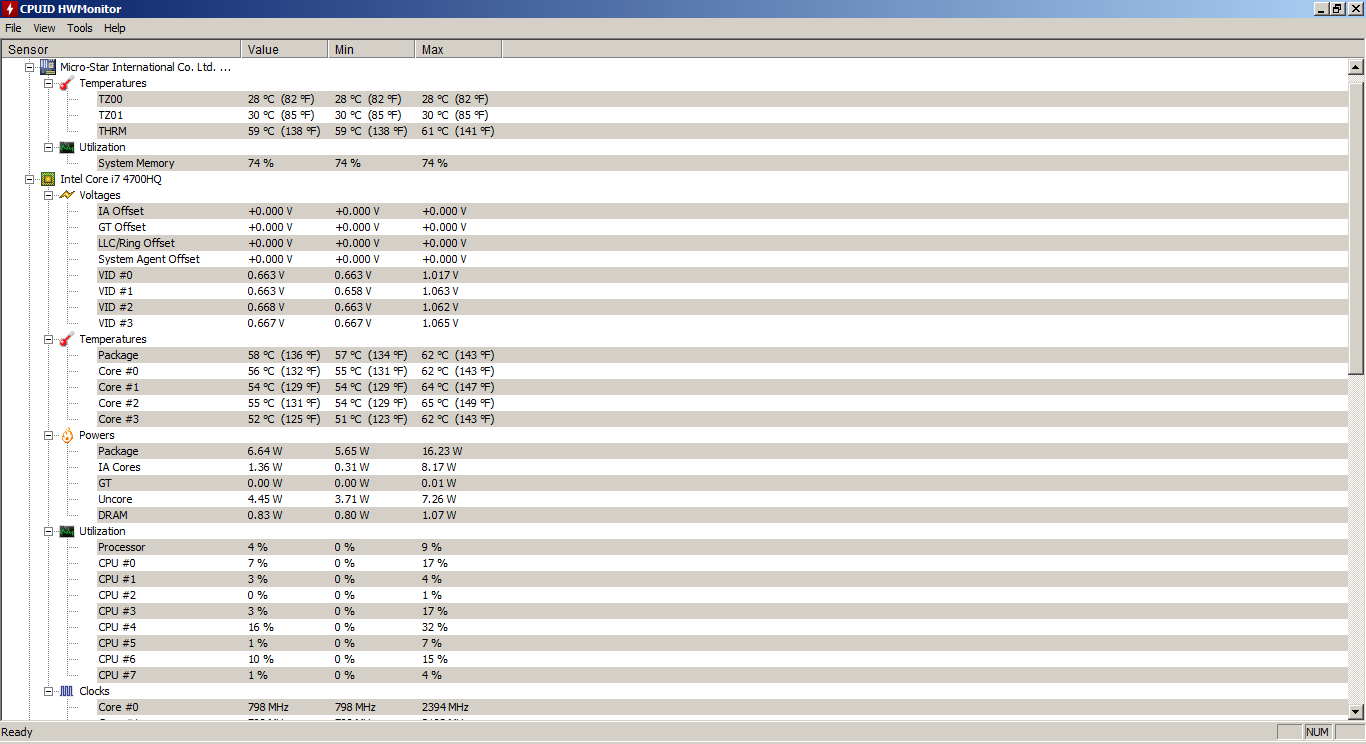1366x744 pixels.
Task: Collapse the Voltages node
Action: tap(49, 195)
